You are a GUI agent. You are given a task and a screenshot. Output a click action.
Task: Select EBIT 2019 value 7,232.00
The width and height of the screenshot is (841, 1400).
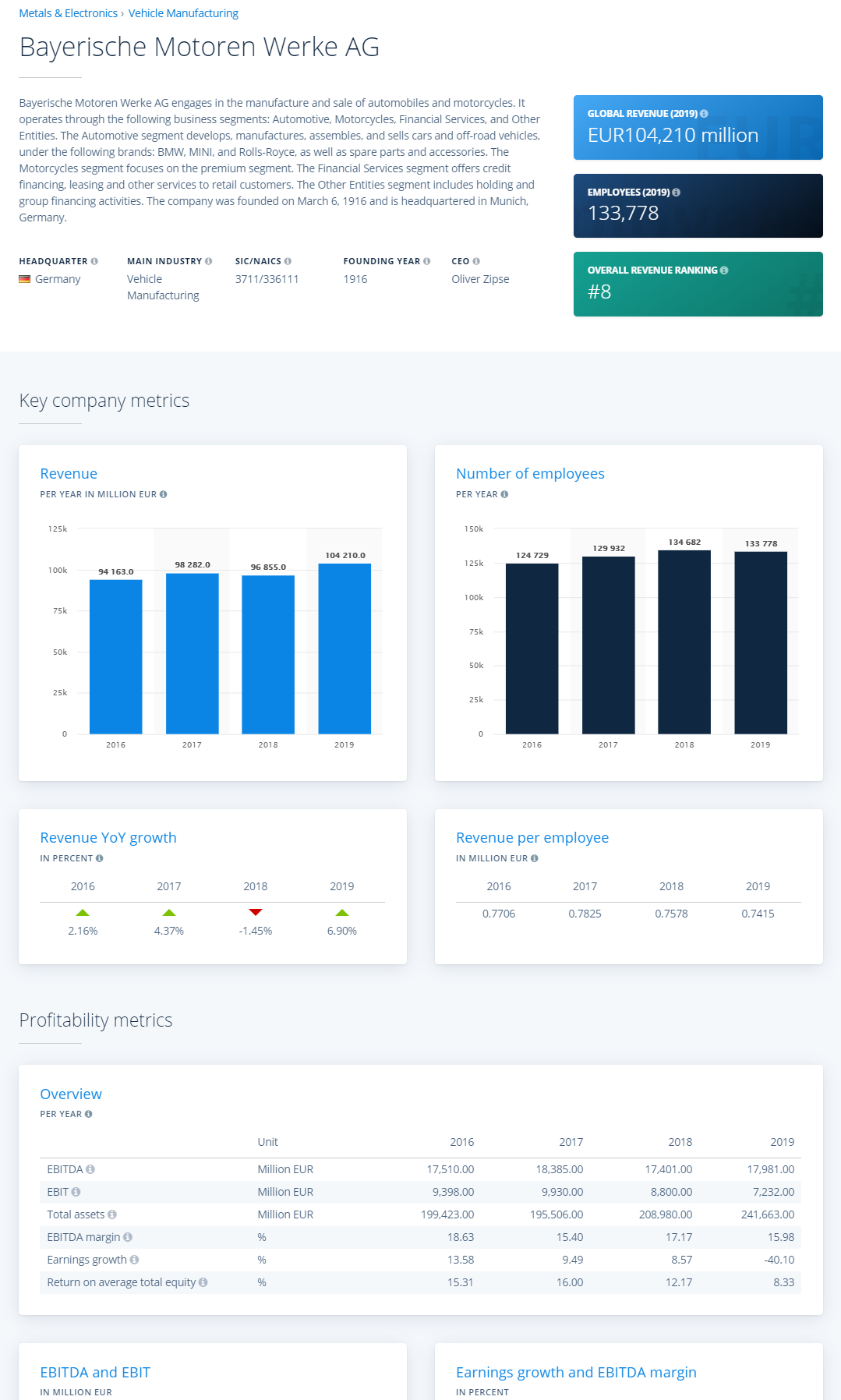(x=774, y=1192)
